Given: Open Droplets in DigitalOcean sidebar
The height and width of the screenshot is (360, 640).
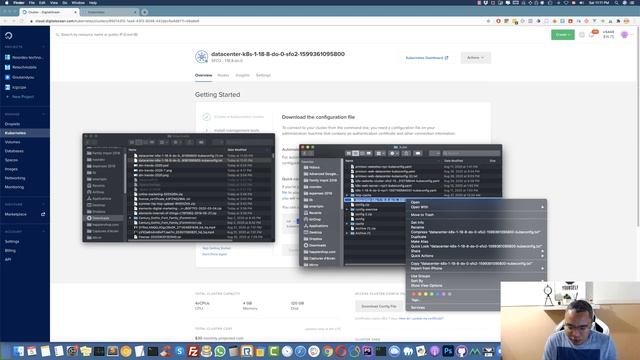Looking at the screenshot, I should [x=12, y=124].
